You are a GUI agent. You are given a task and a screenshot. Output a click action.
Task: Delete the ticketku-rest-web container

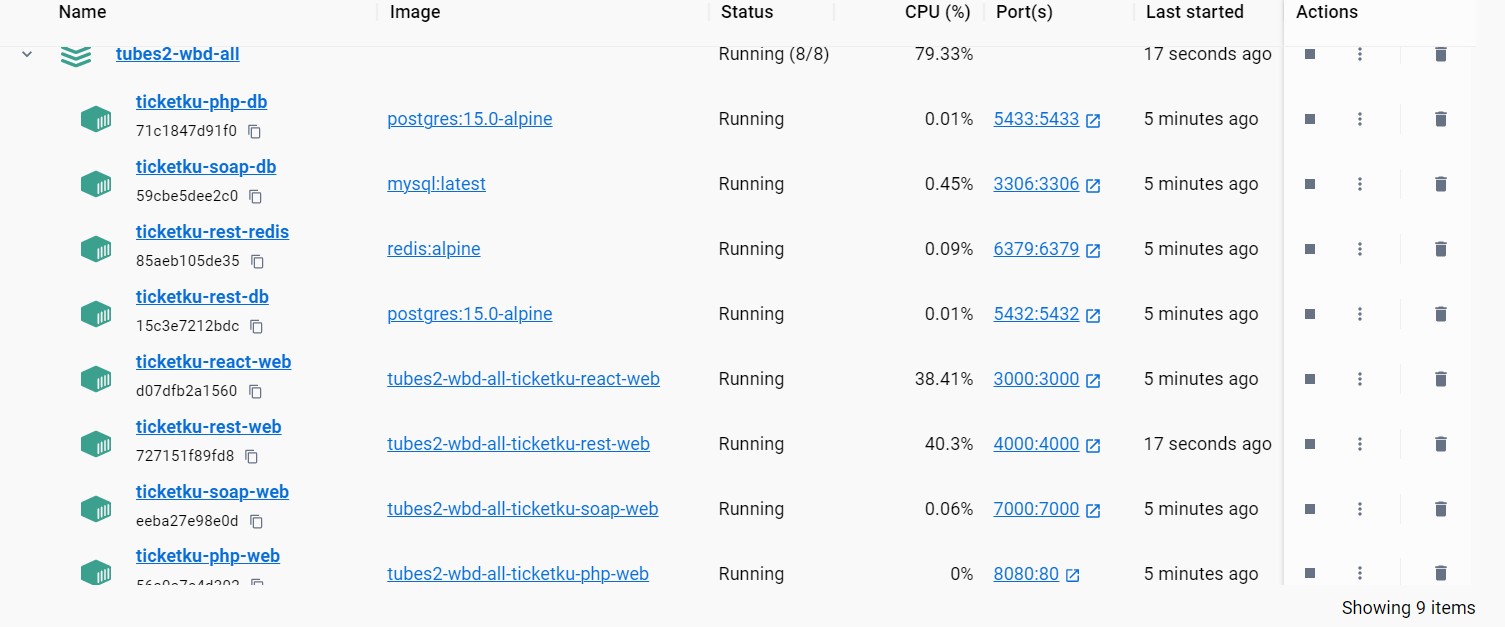click(1440, 444)
